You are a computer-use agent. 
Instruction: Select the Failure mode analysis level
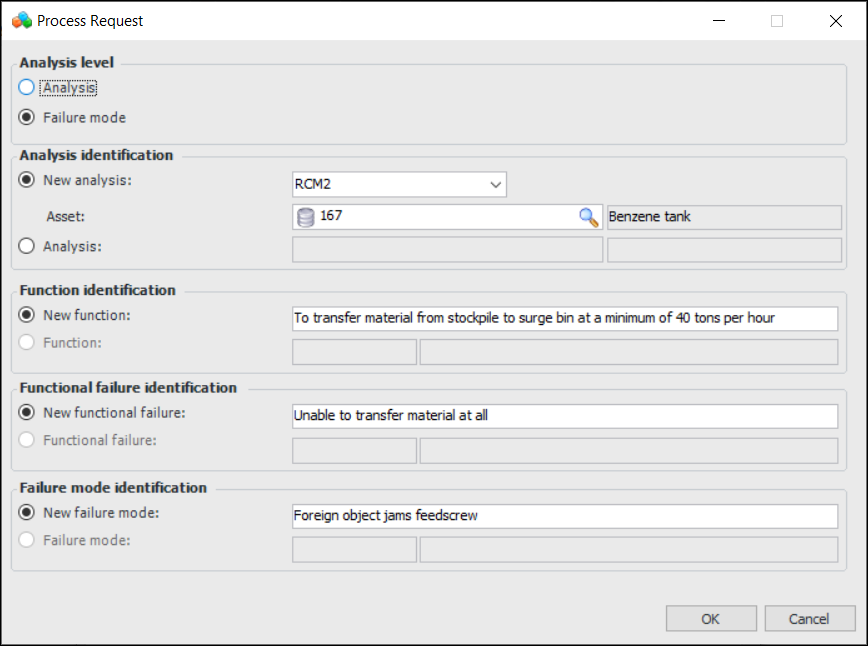27,118
